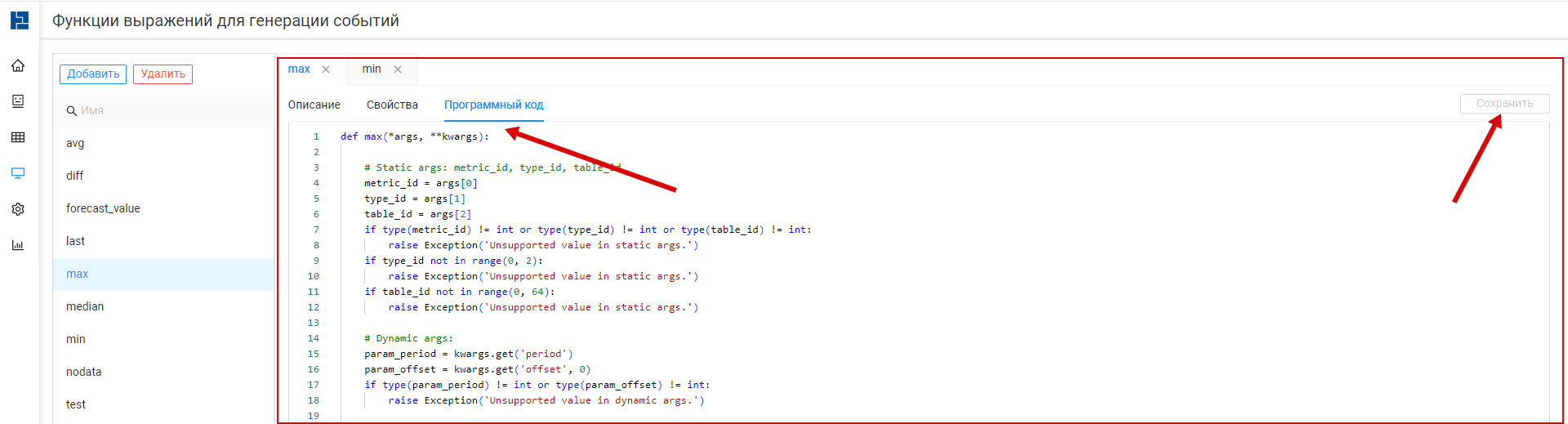Open the home page icon
This screenshot has width=1568, height=424.
18,65
